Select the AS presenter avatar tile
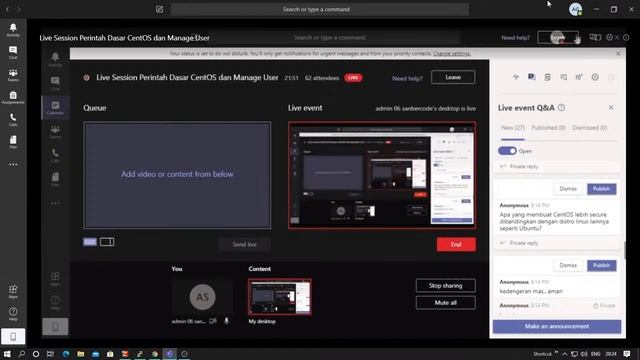Screen dimensions: 640x360 [202, 297]
